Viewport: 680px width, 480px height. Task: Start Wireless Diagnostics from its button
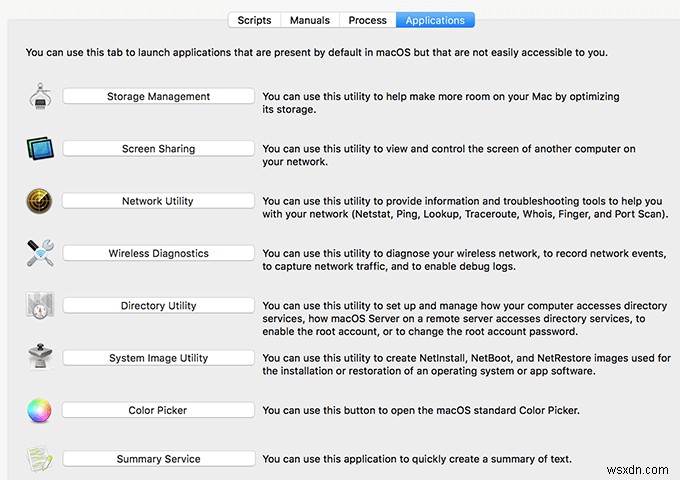(x=158, y=254)
